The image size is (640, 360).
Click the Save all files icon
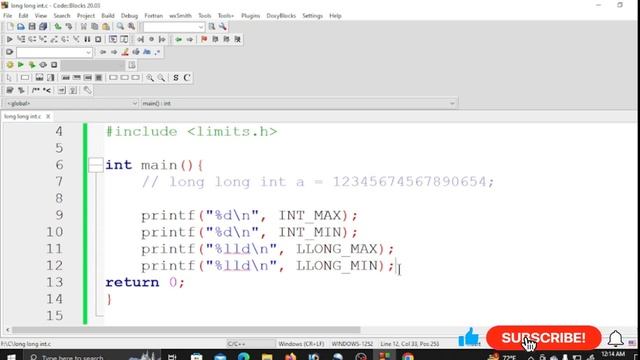pos(43,27)
